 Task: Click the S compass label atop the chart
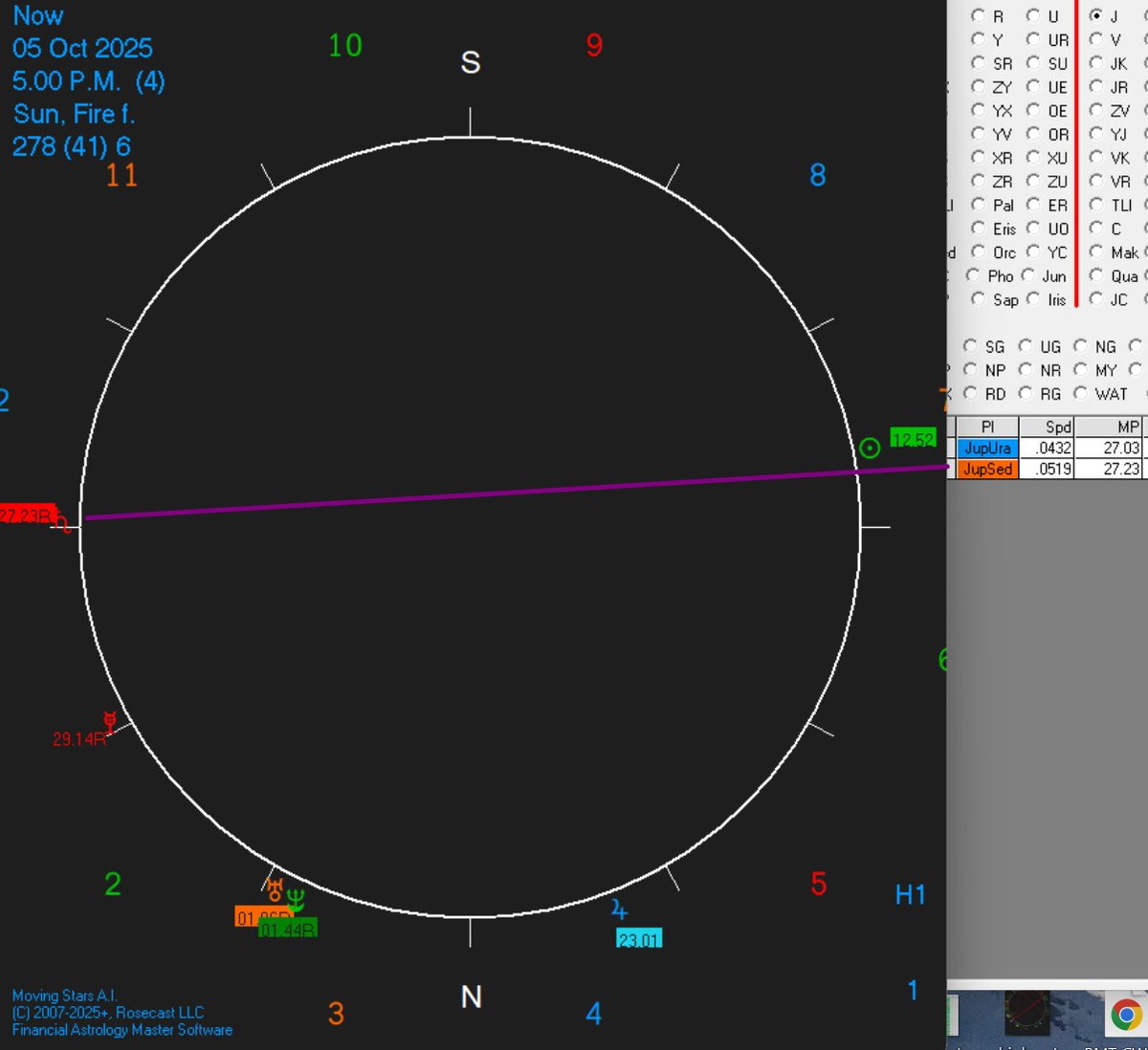point(470,63)
